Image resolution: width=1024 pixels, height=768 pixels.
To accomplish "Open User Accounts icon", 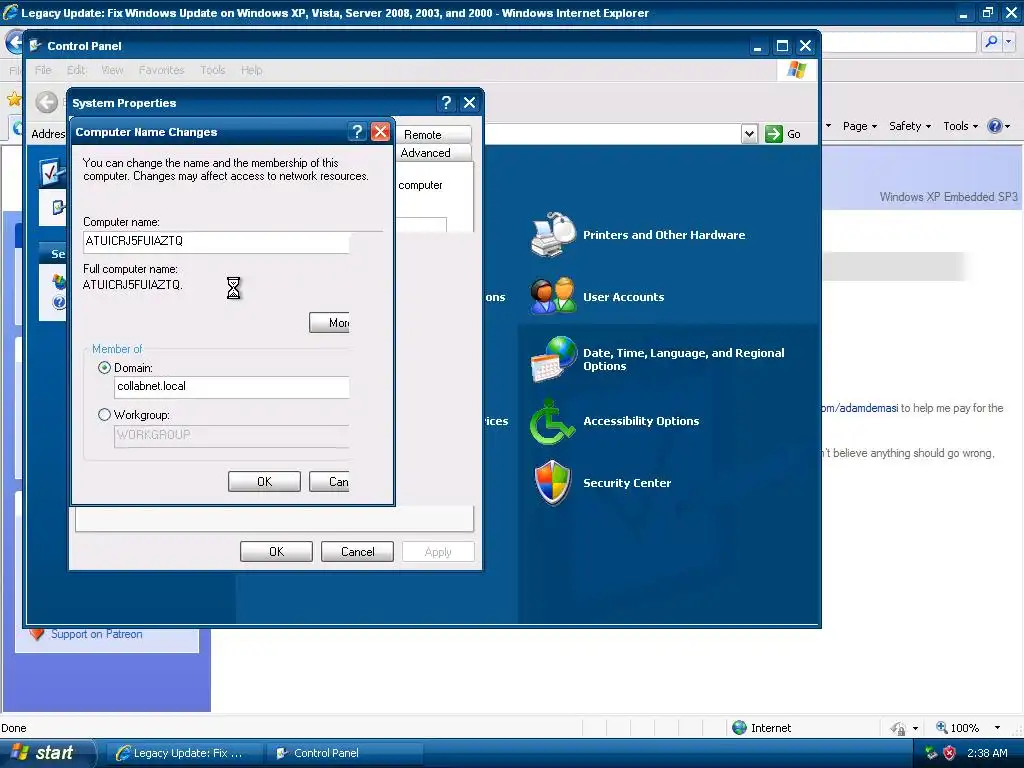I will (553, 296).
